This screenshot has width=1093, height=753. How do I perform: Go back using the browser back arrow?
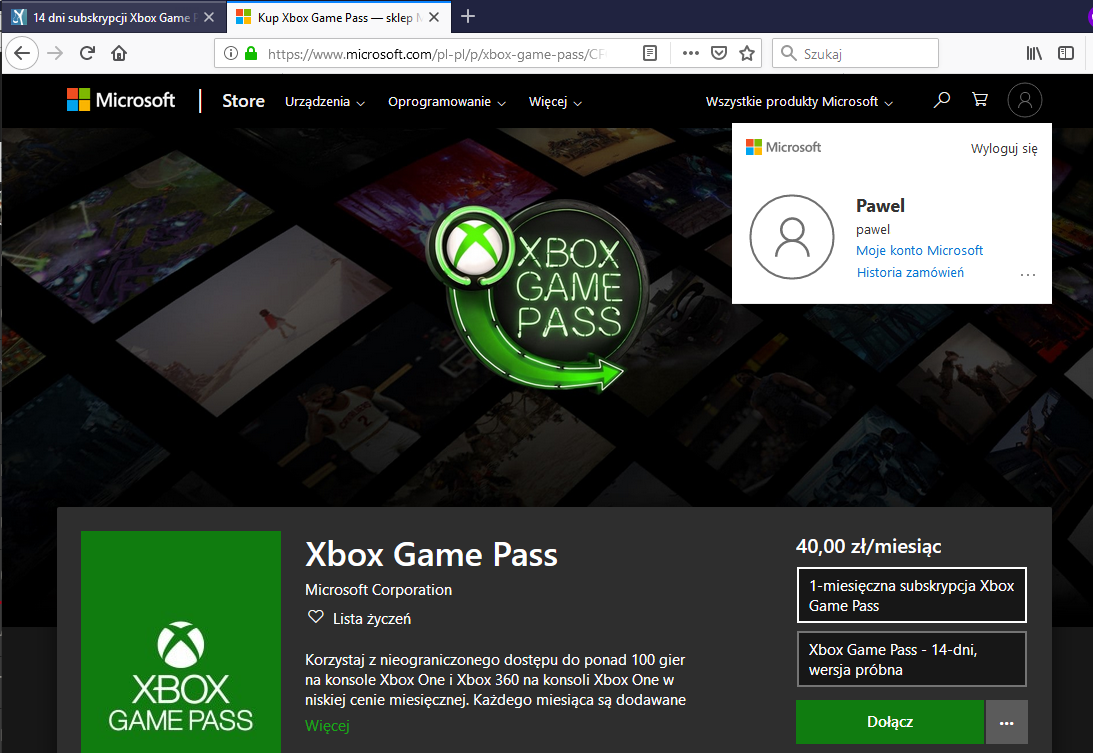[22, 53]
